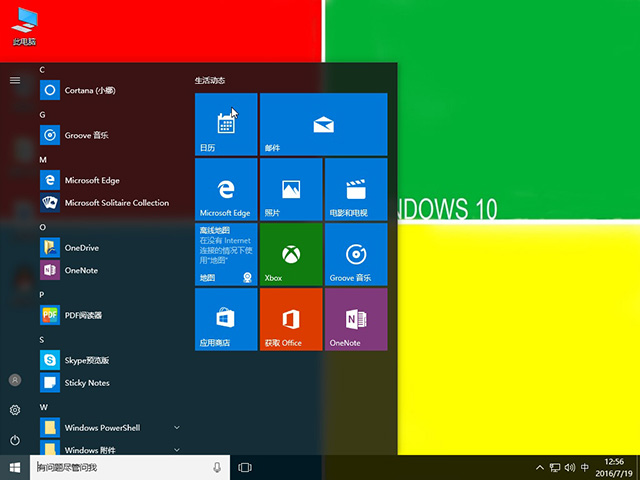Image resolution: width=640 pixels, height=480 pixels.
Task: Open the Movies & TV (电影和电视) tile
Action: [x=355, y=189]
